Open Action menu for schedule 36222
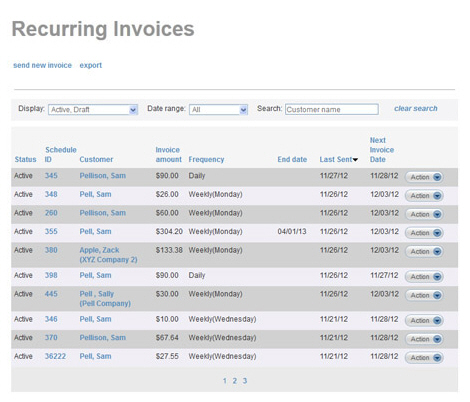 (x=424, y=358)
